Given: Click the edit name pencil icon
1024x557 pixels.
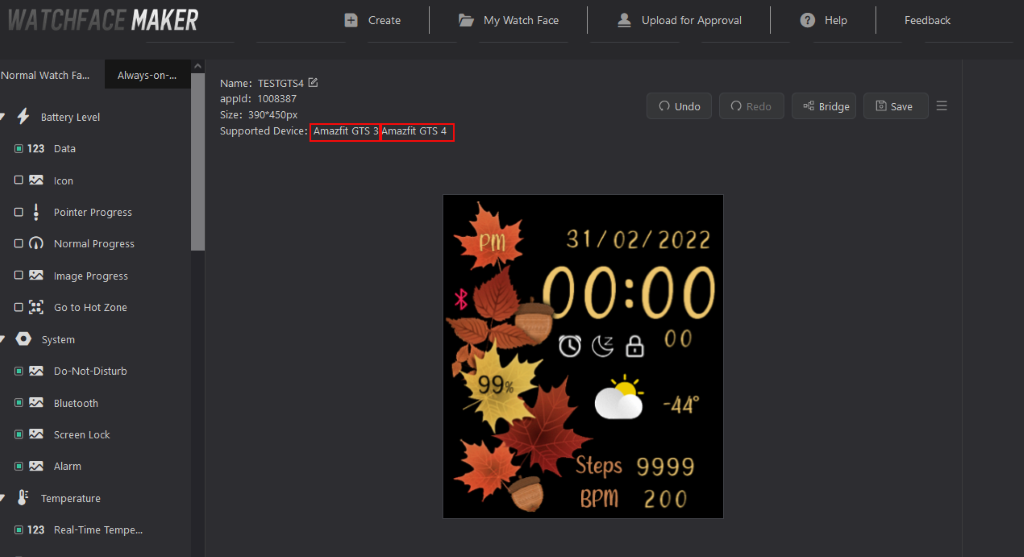Looking at the screenshot, I should [x=313, y=82].
